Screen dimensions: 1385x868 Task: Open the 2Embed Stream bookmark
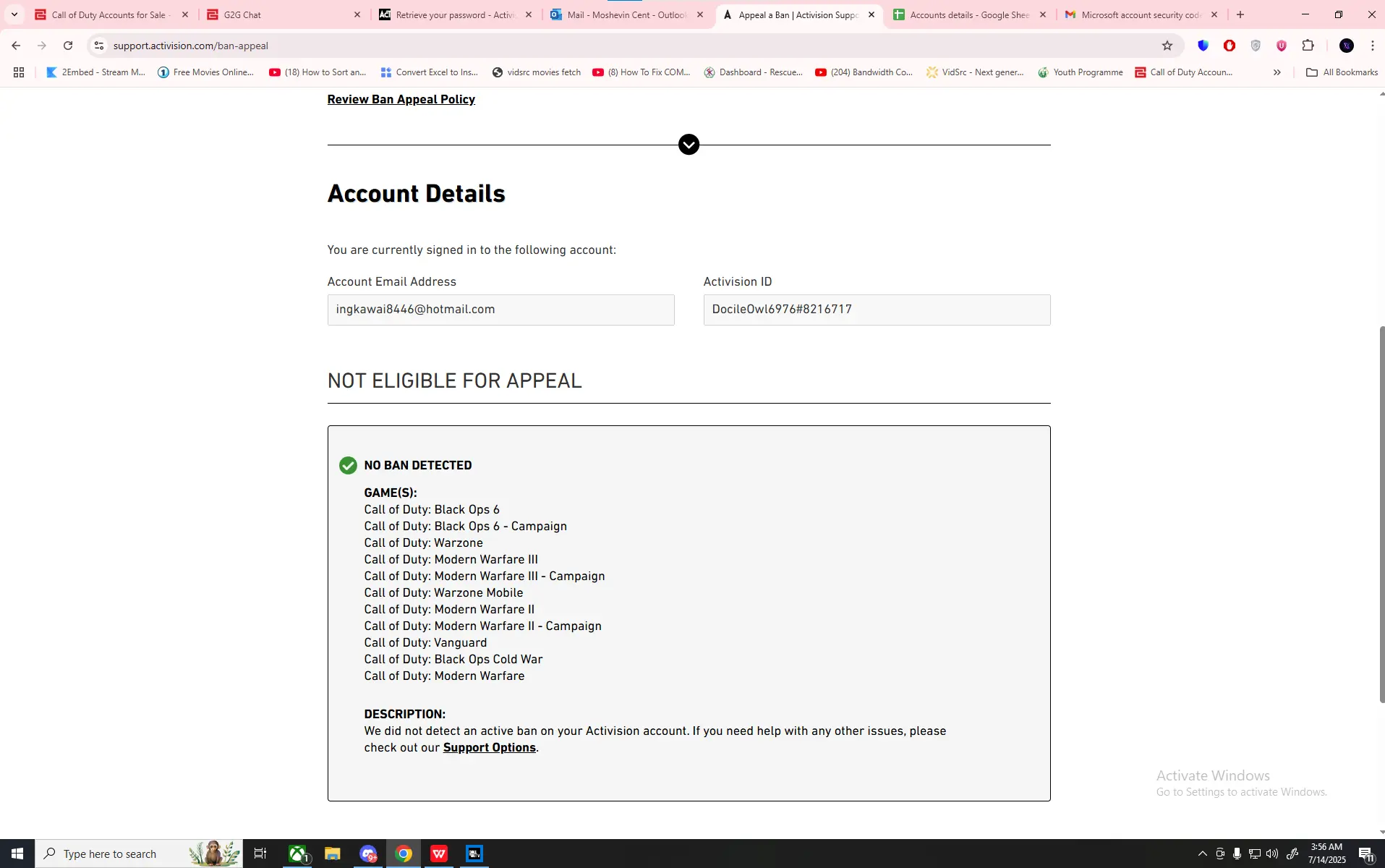pos(96,72)
